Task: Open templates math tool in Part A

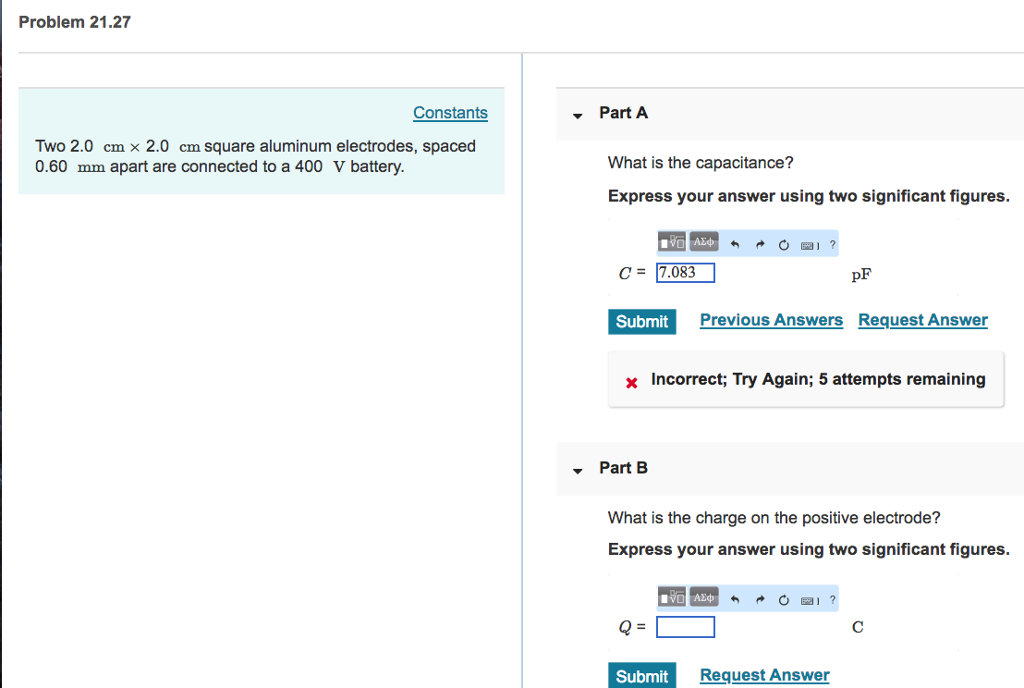Action: [671, 243]
